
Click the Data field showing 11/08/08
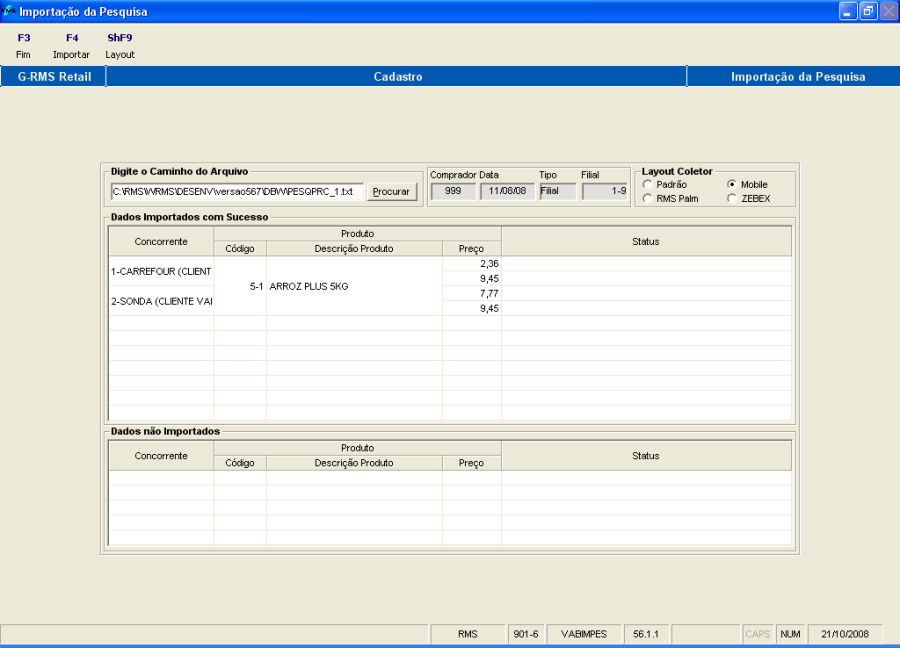pyautogui.click(x=507, y=191)
